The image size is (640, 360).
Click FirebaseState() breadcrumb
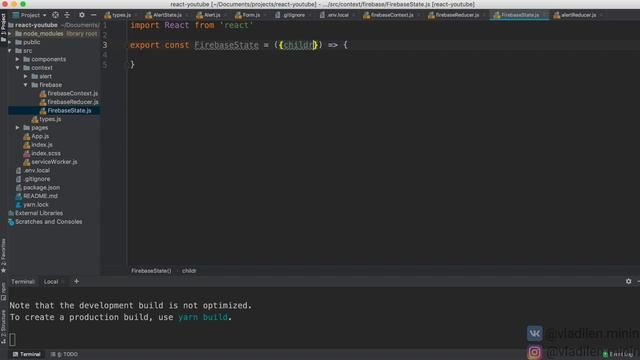tap(151, 271)
